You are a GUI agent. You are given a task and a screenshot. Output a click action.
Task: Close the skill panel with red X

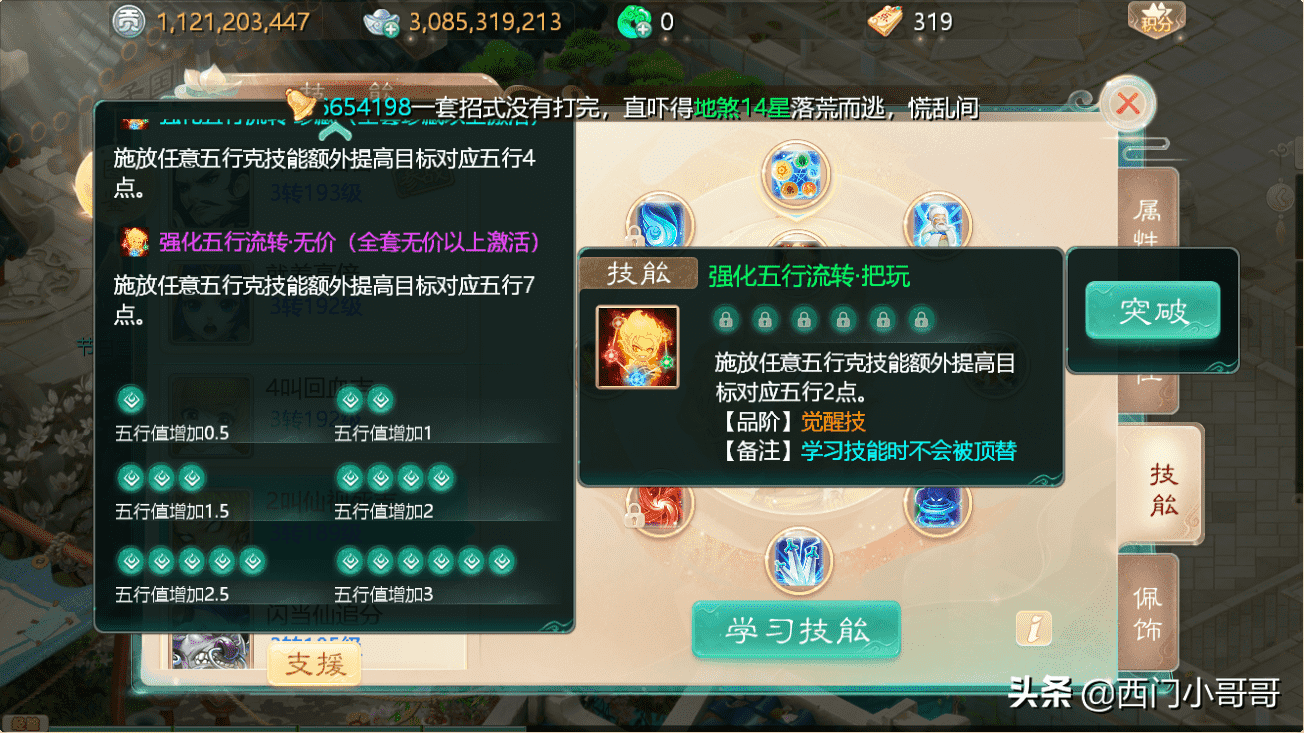1128,103
